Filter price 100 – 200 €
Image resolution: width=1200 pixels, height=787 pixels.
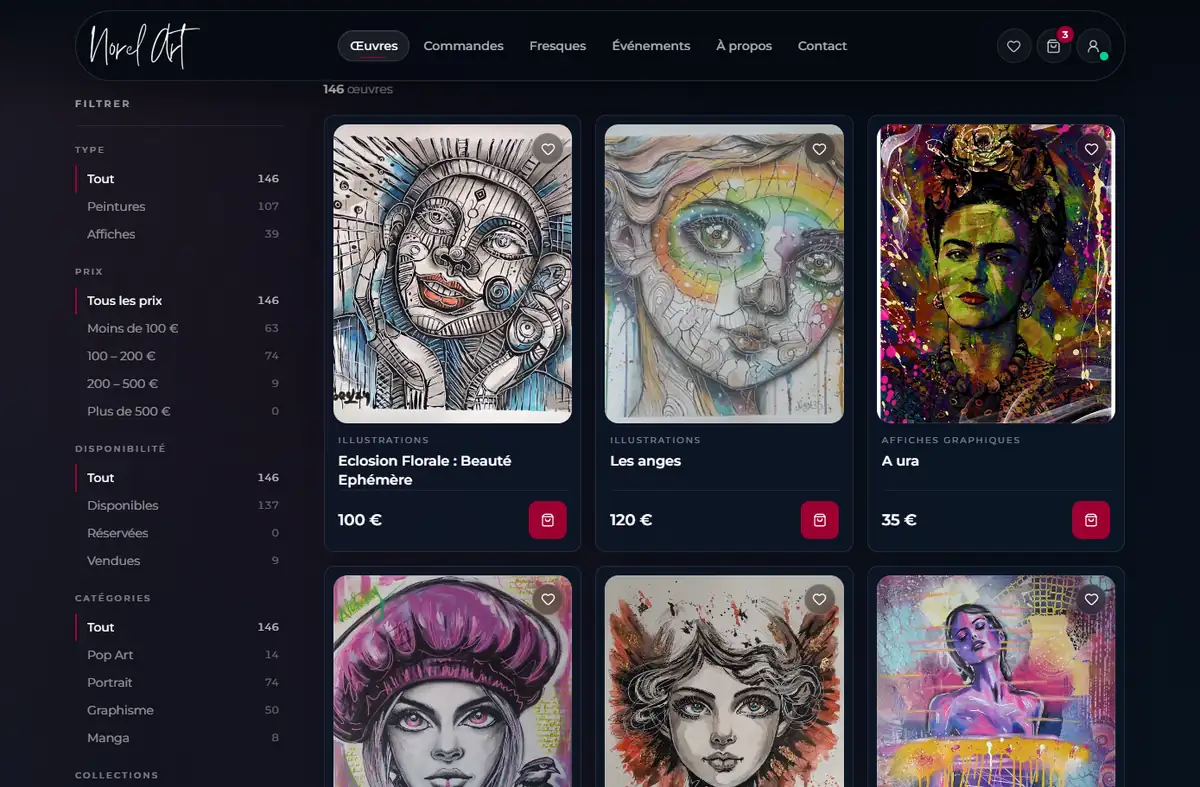point(178,356)
